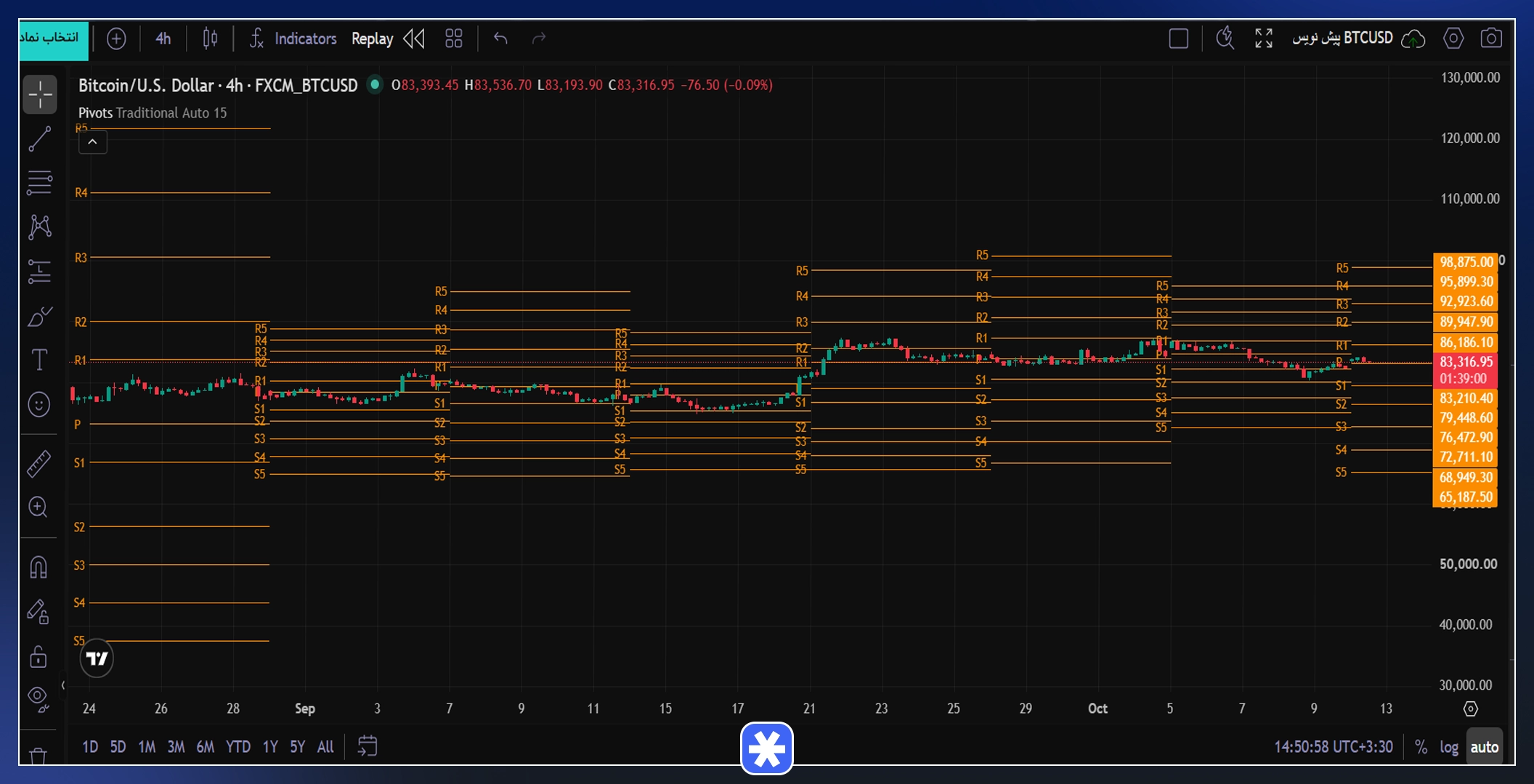The image size is (1534, 784).
Task: Select the YTD time range
Action: pyautogui.click(x=238, y=747)
